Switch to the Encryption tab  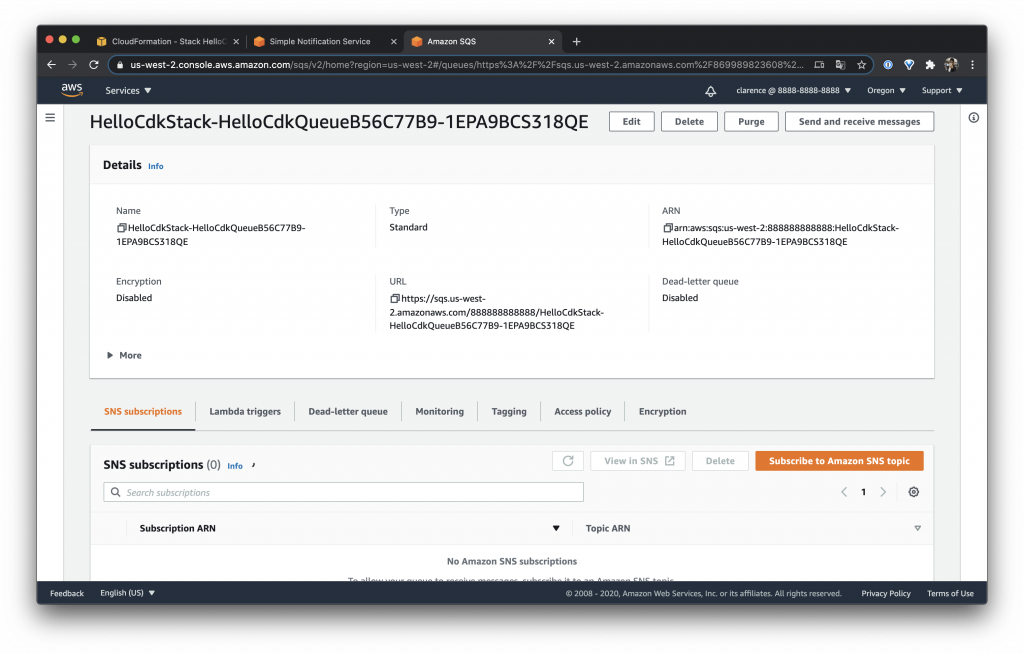coord(662,411)
